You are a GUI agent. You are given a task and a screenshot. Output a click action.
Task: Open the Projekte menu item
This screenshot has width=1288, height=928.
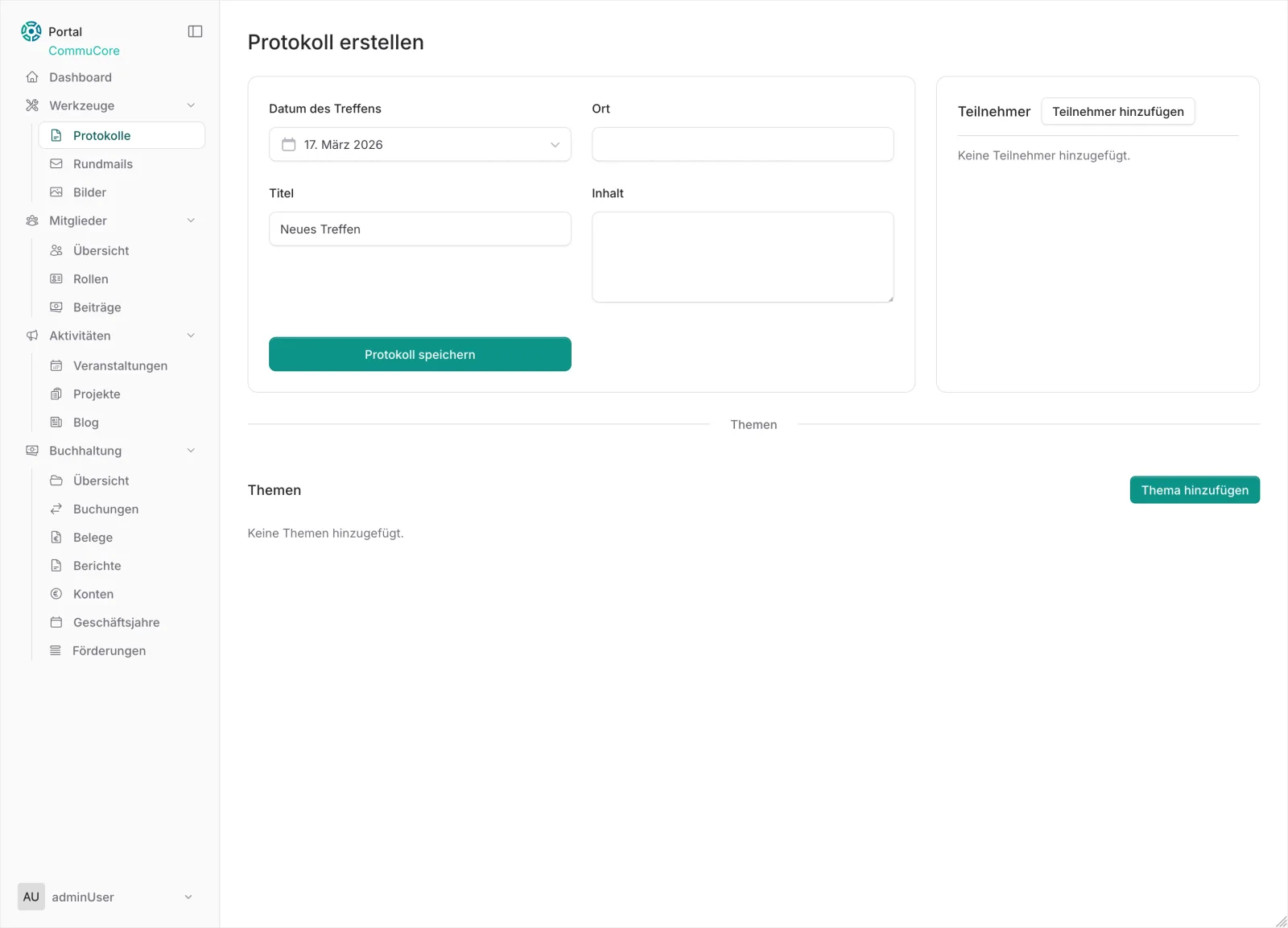pos(97,394)
